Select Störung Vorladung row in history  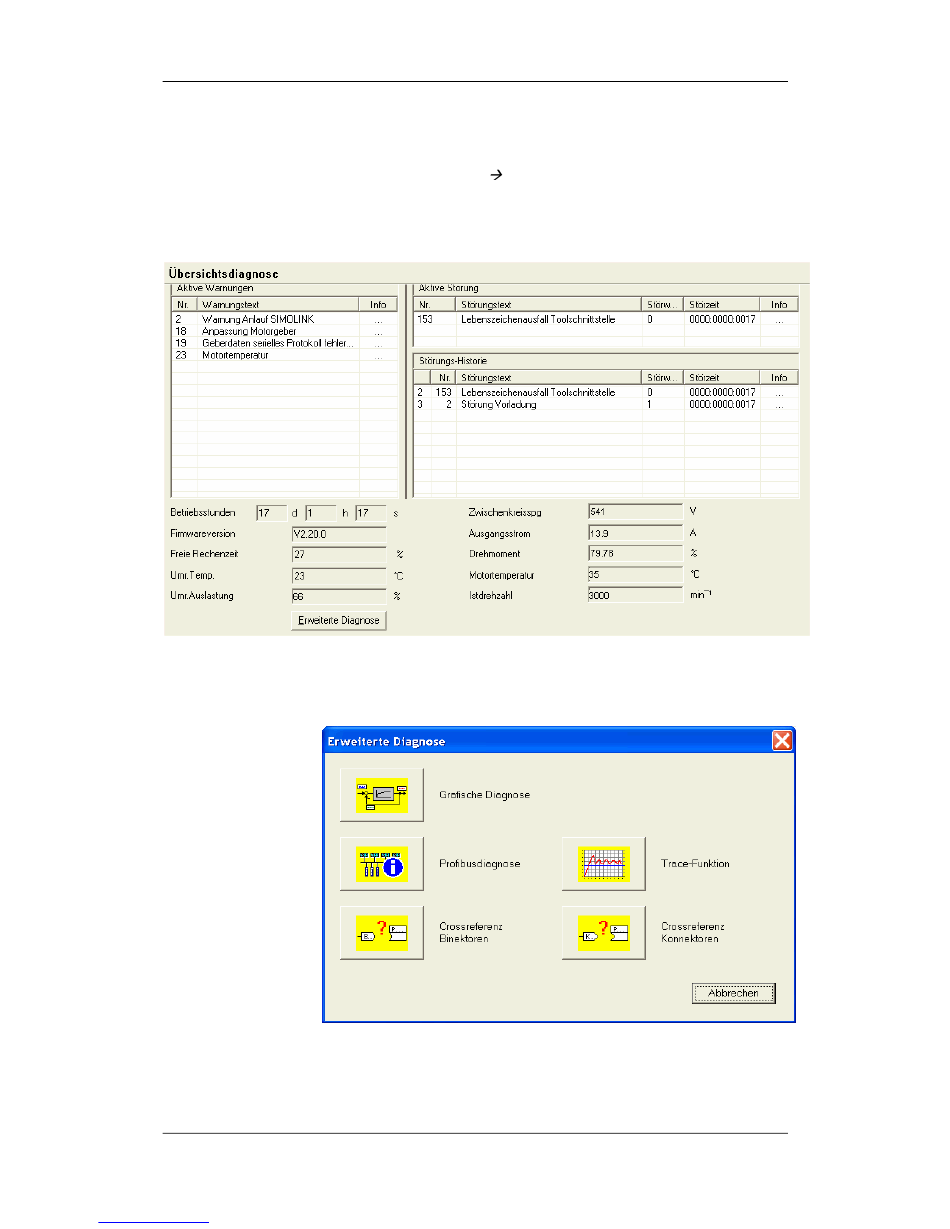[606, 405]
